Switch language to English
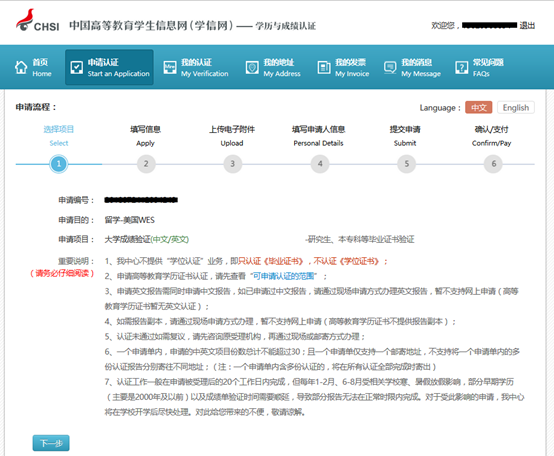Image resolution: width=554 pixels, height=456 pixels. click(515, 107)
